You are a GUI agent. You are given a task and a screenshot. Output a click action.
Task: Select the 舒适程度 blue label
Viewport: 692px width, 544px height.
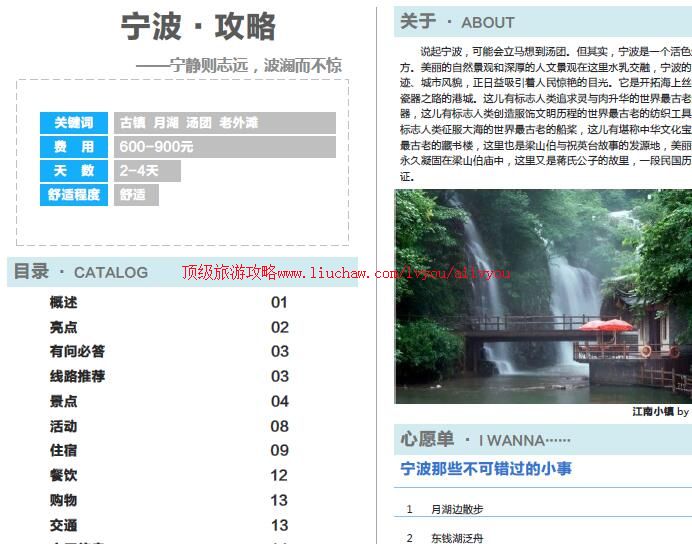74,195
